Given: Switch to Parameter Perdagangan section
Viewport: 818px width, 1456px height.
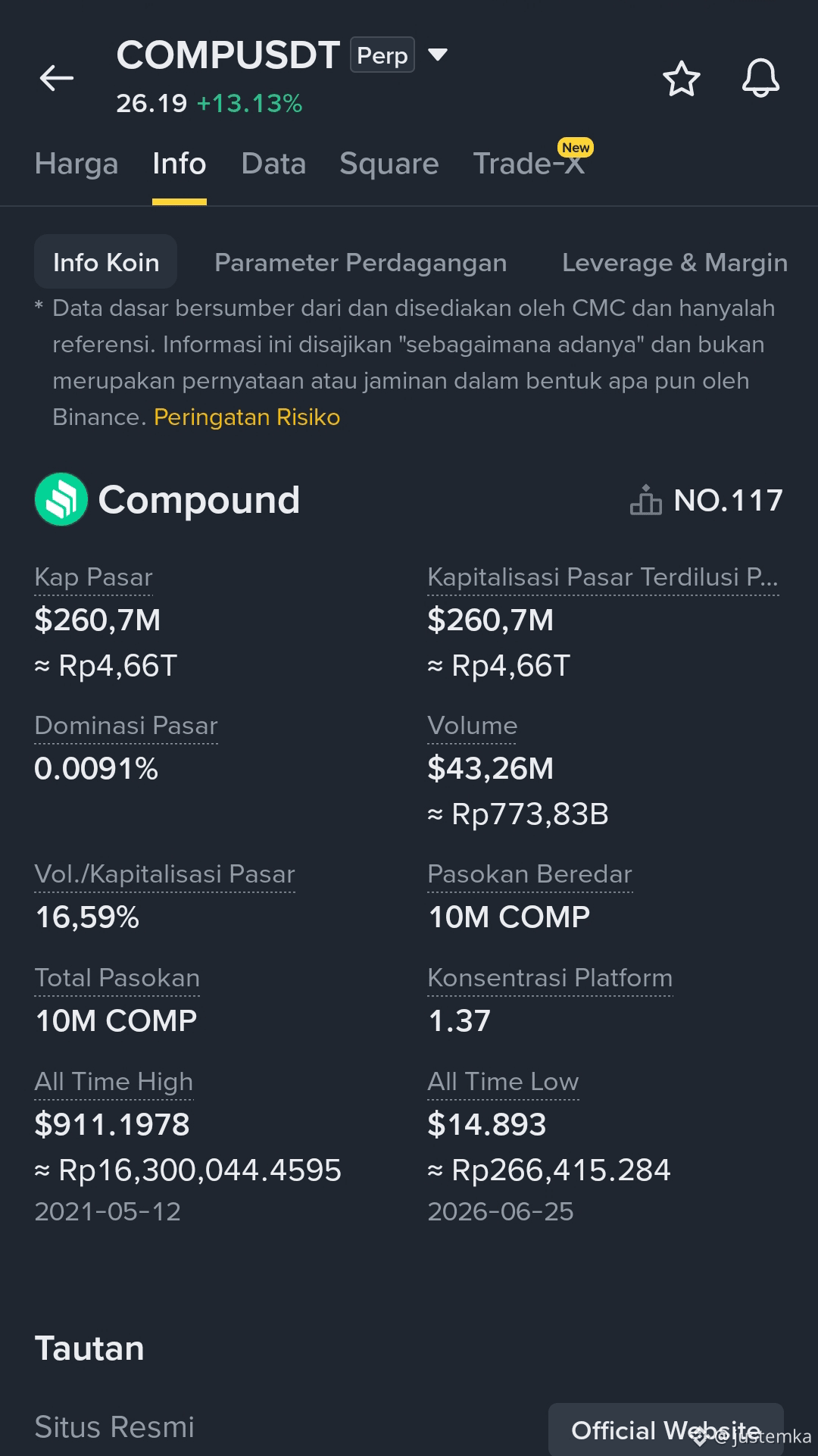Looking at the screenshot, I should 361,262.
